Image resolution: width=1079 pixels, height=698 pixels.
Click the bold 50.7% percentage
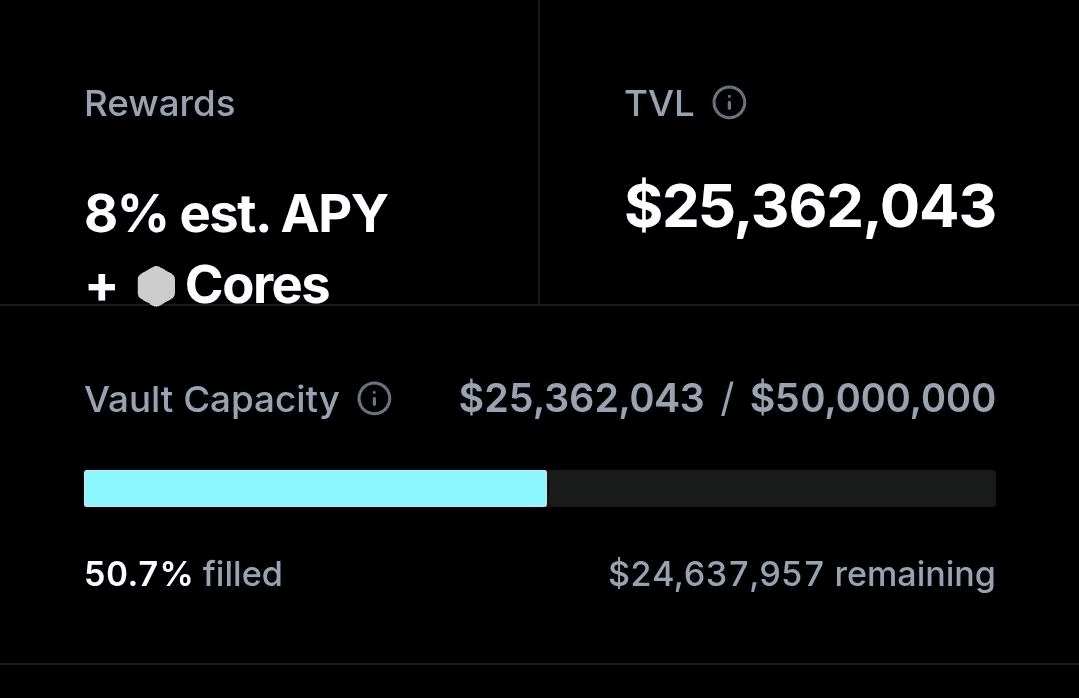point(138,574)
